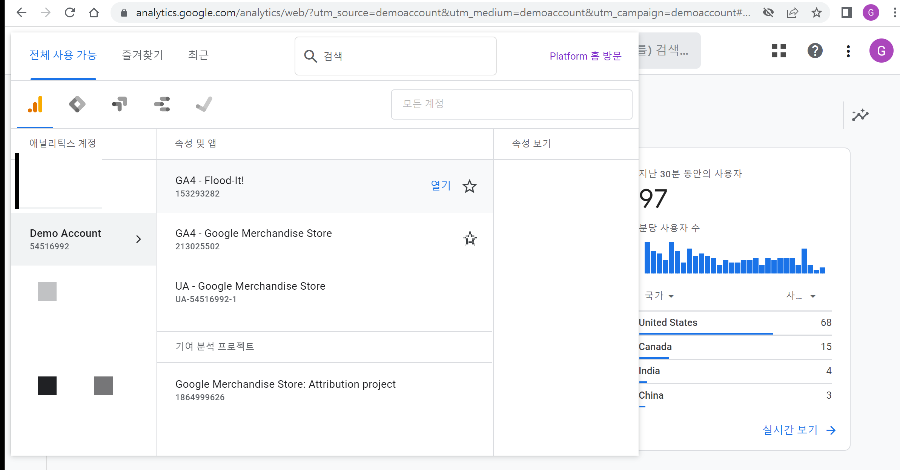900x470 pixels.
Task: Open the Google apps grid icon
Action: pos(779,51)
